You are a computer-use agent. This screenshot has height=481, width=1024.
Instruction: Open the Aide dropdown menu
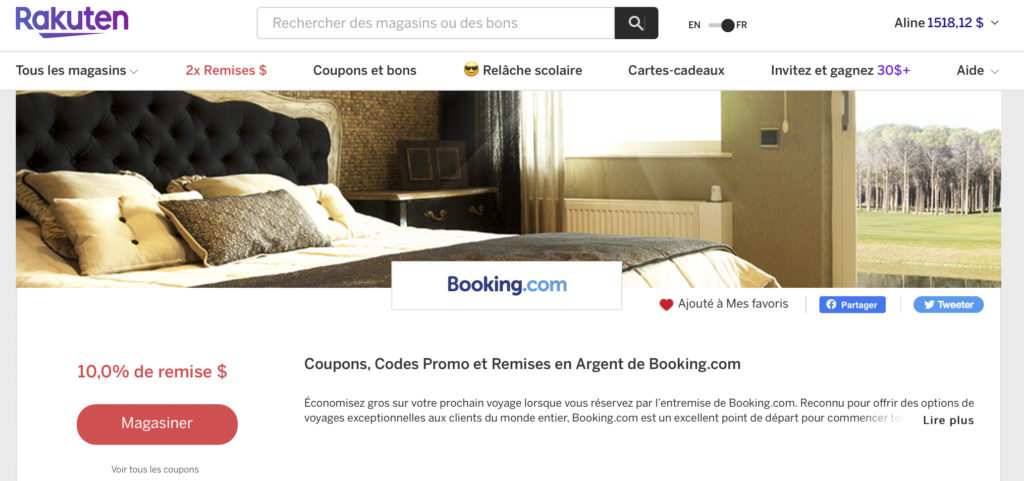978,70
